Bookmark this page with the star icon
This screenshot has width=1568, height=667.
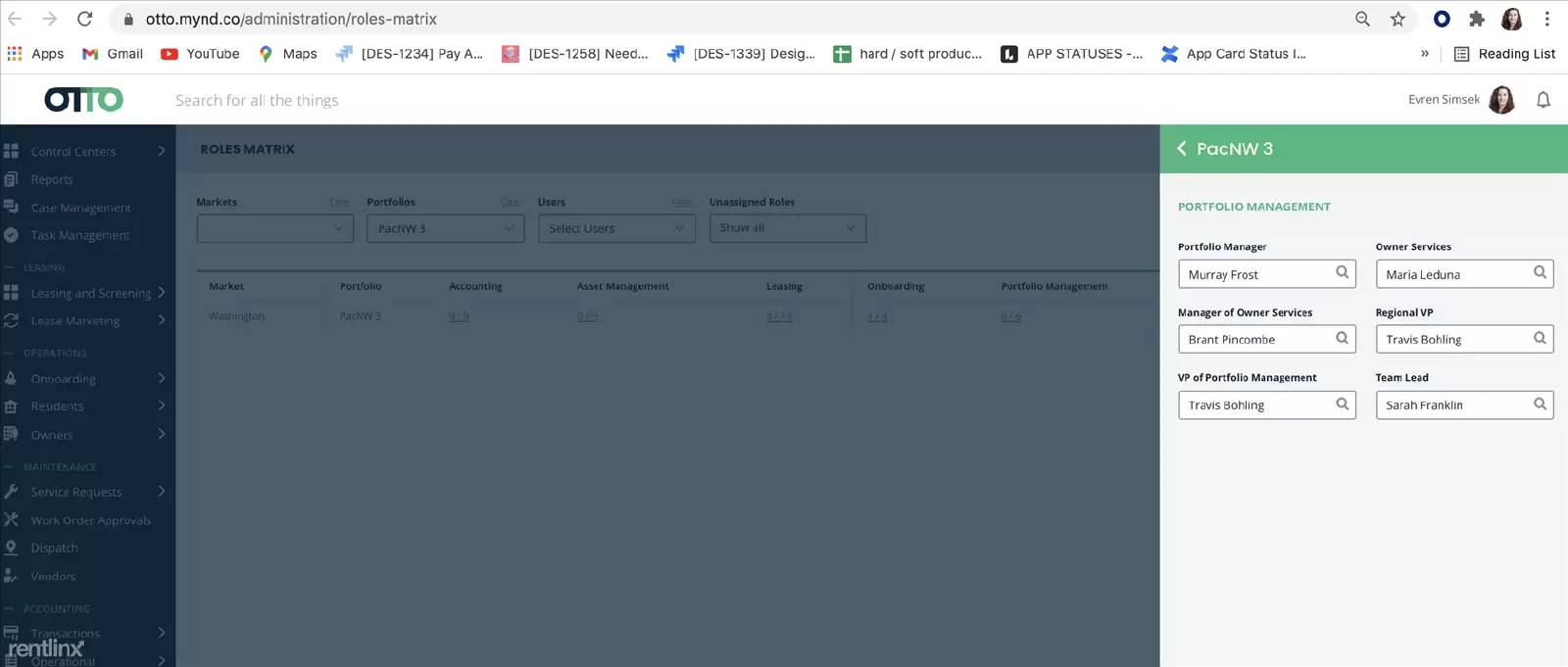(1397, 19)
